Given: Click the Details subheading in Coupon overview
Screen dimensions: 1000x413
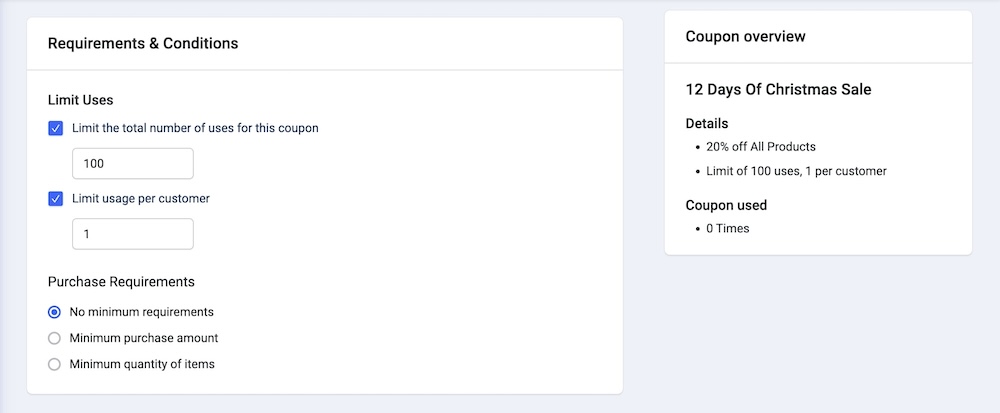Looking at the screenshot, I should pyautogui.click(x=707, y=124).
